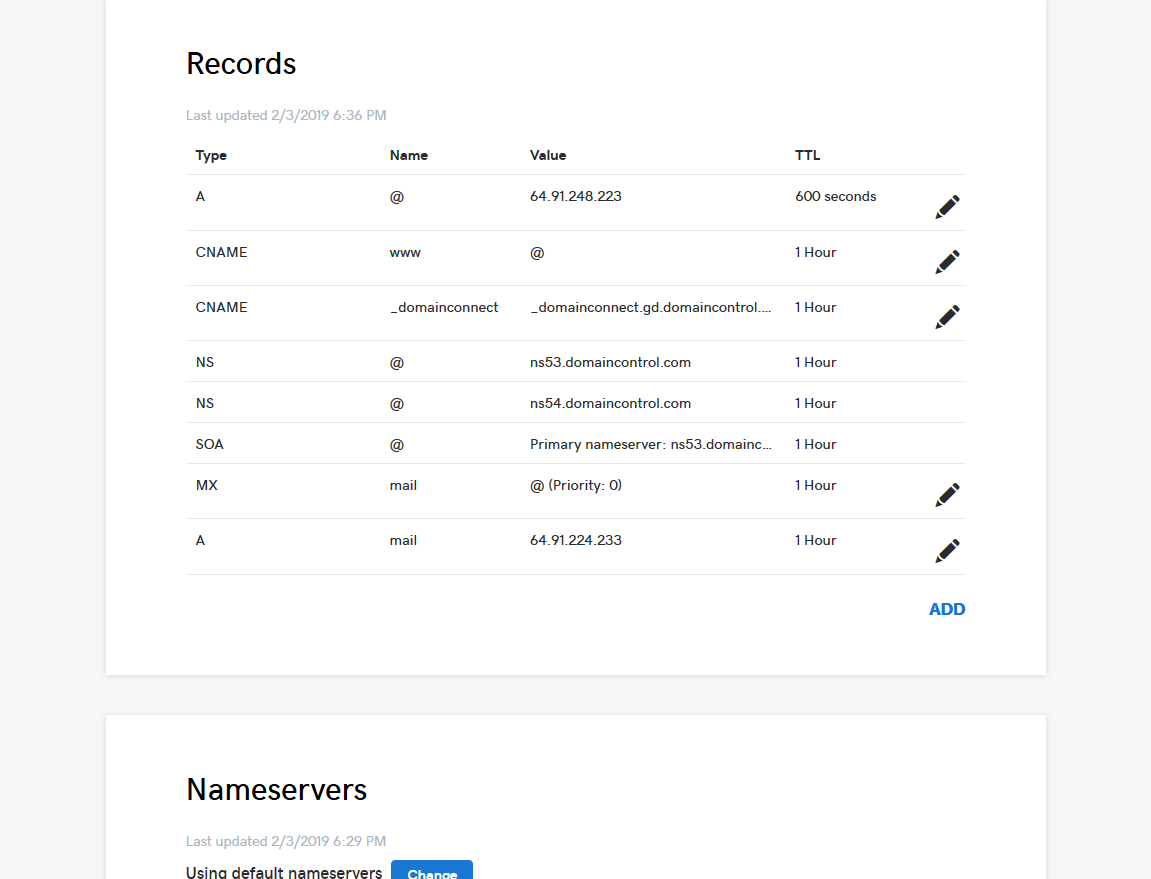This screenshot has height=879, width=1151.
Task: Edit the A mail record 64.91.224.233
Action: pos(947,551)
